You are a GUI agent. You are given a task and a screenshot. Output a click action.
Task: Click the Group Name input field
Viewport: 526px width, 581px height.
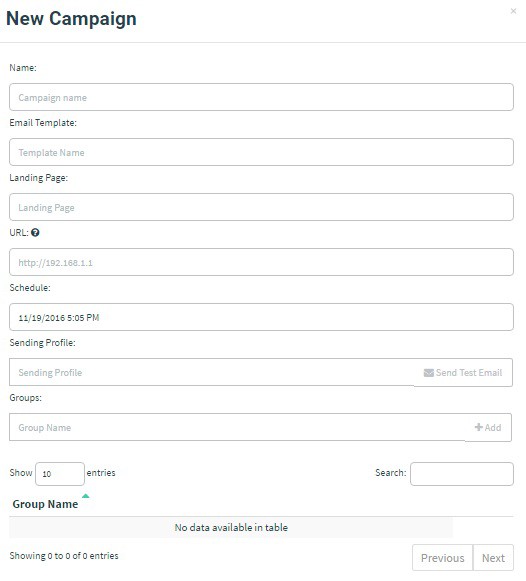click(237, 427)
